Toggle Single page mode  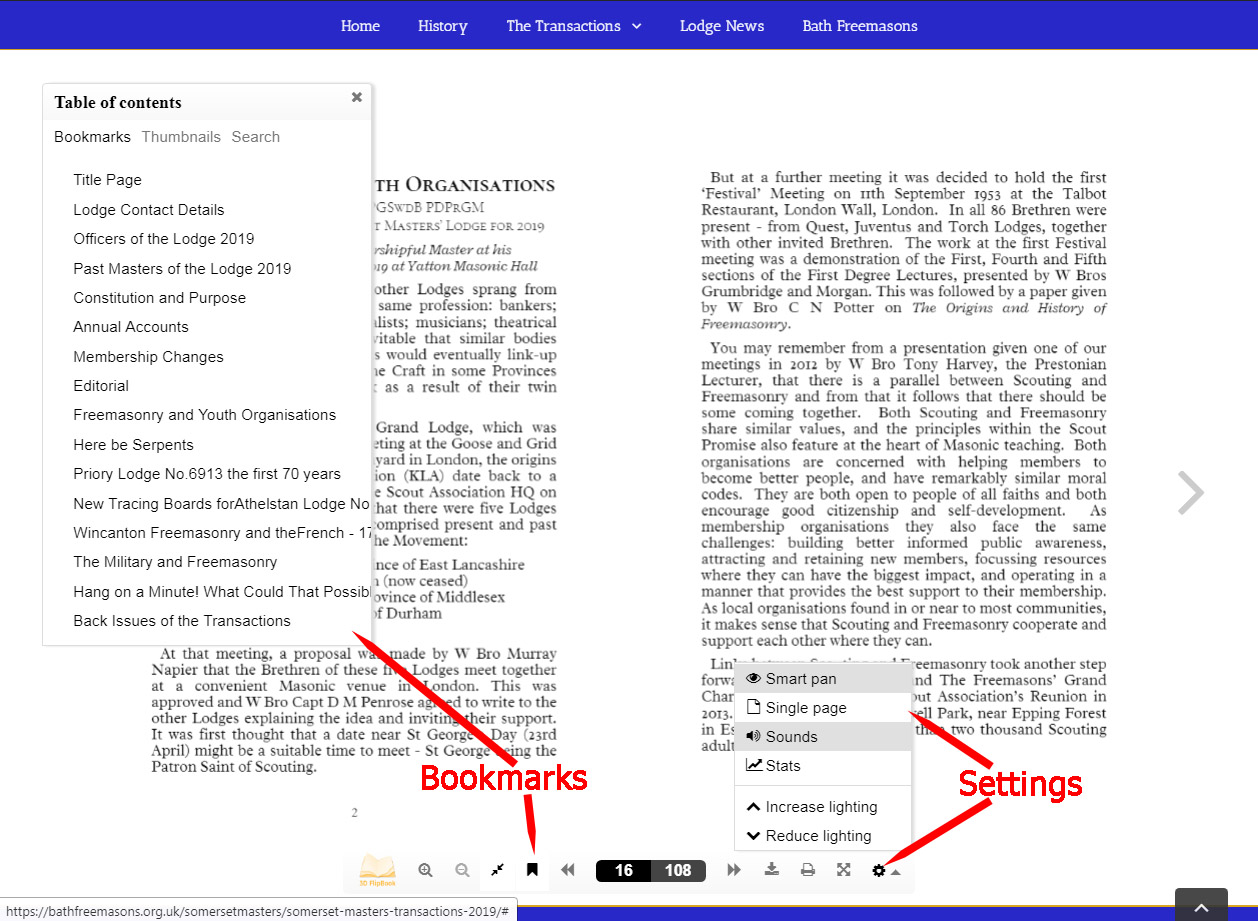[x=823, y=708]
